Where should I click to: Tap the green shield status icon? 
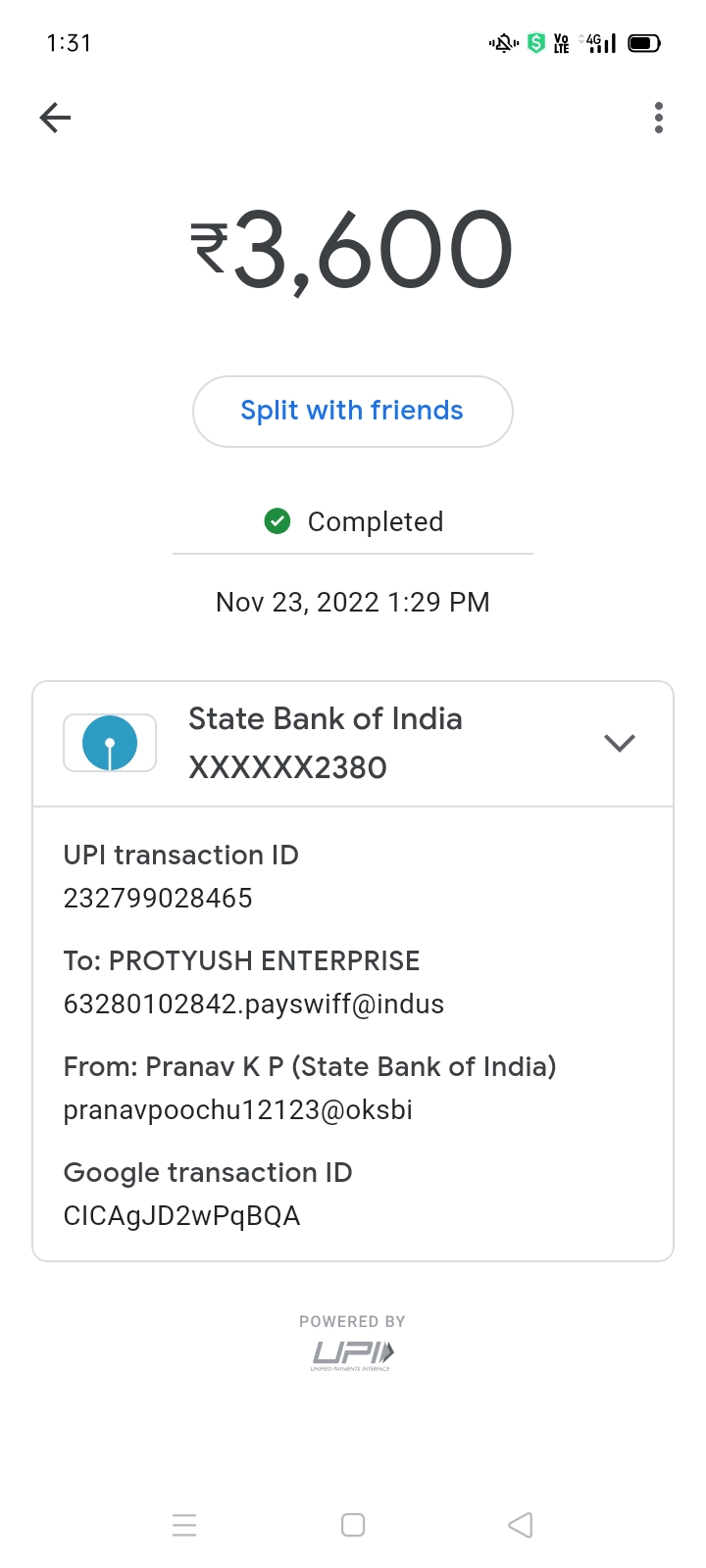point(535,43)
